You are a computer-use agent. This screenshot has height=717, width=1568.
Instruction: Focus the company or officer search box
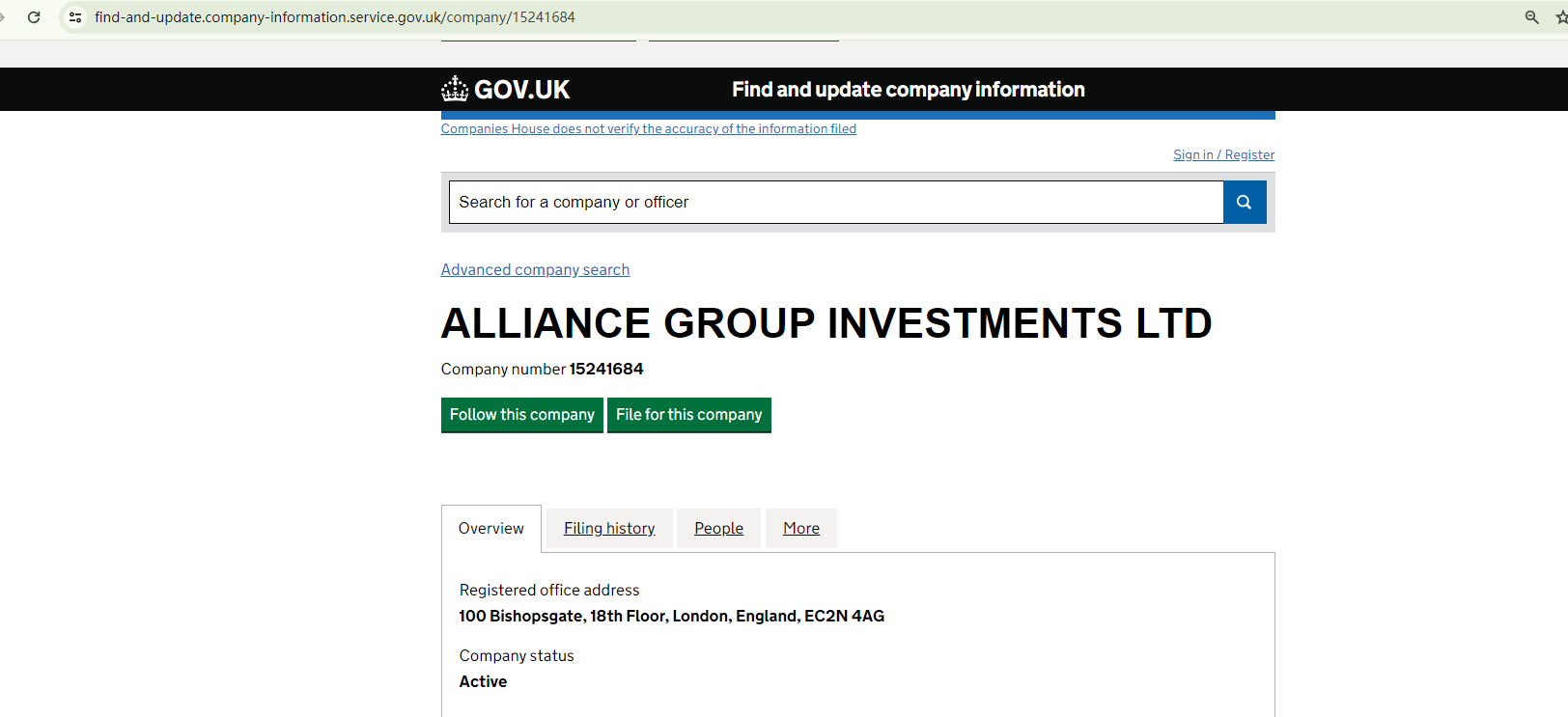pyautogui.click(x=835, y=203)
